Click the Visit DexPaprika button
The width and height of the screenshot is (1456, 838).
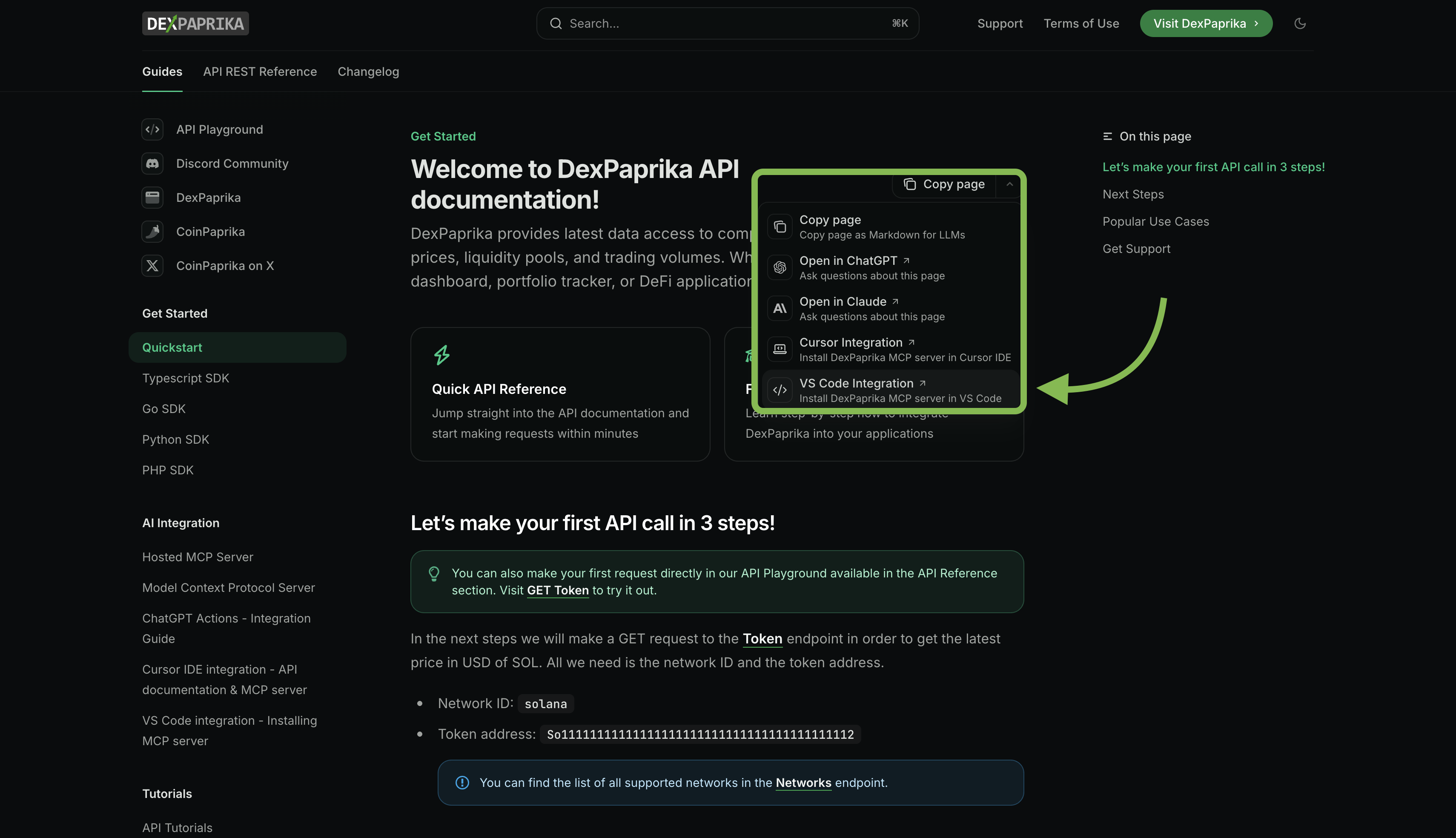pos(1207,23)
